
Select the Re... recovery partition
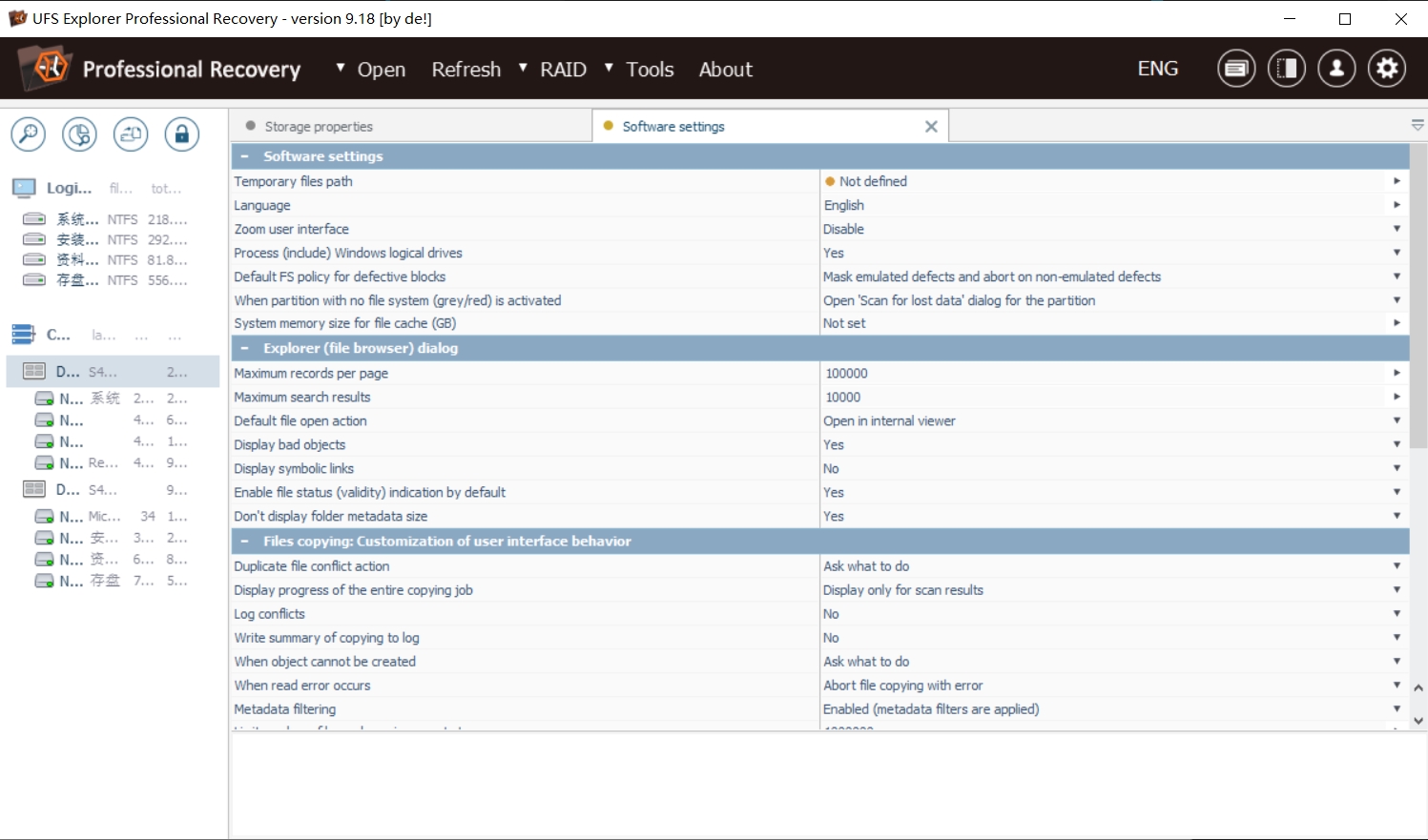(x=112, y=462)
